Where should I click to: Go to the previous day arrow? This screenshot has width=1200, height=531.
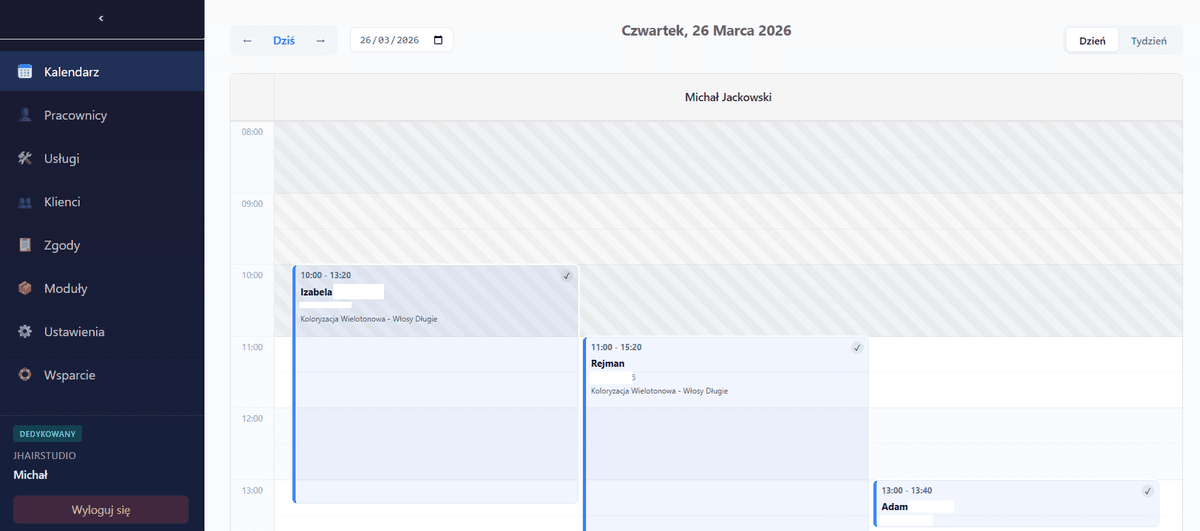click(247, 40)
